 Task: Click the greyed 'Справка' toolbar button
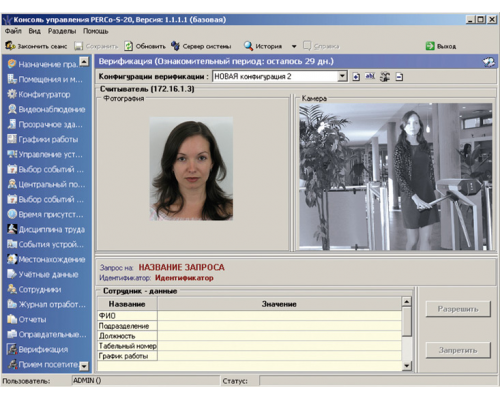coord(321,46)
